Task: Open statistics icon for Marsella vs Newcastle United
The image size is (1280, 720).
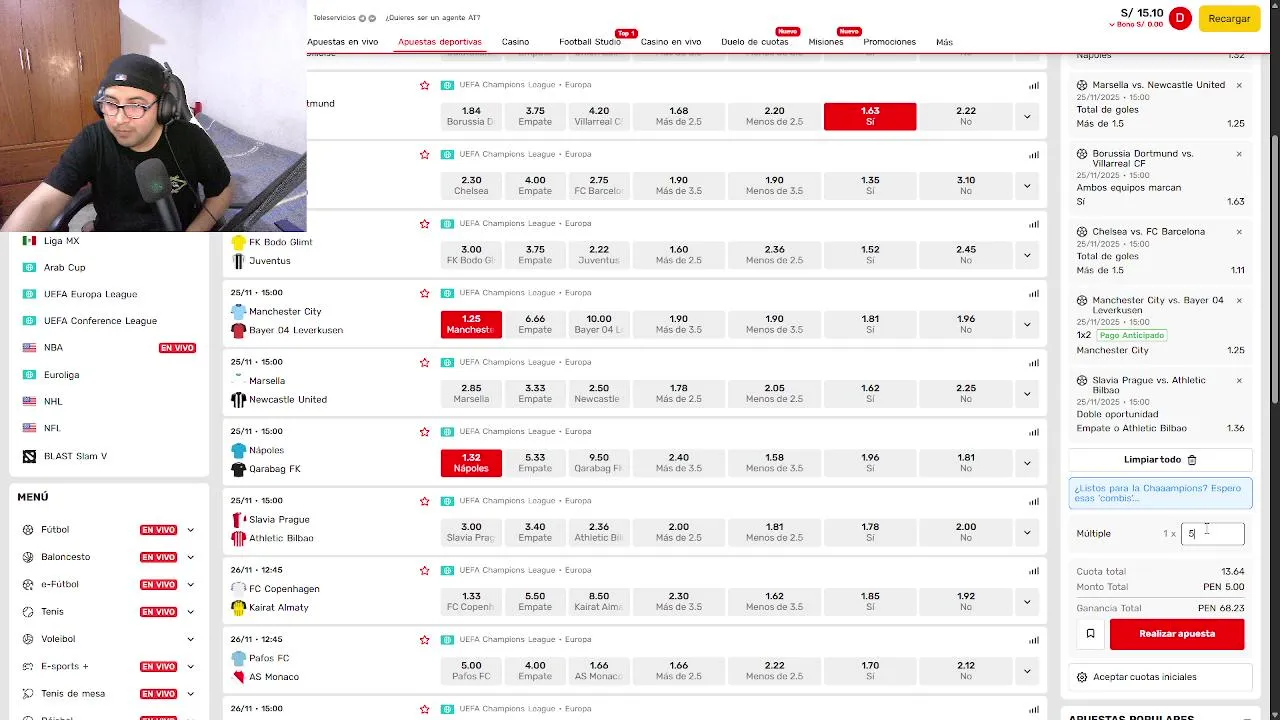Action: [x=1034, y=363]
